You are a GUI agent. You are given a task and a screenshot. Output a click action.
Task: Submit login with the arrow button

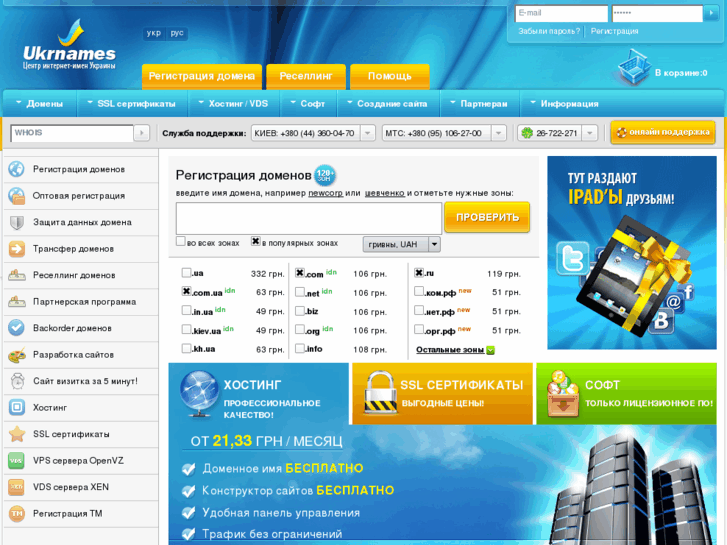coord(710,13)
